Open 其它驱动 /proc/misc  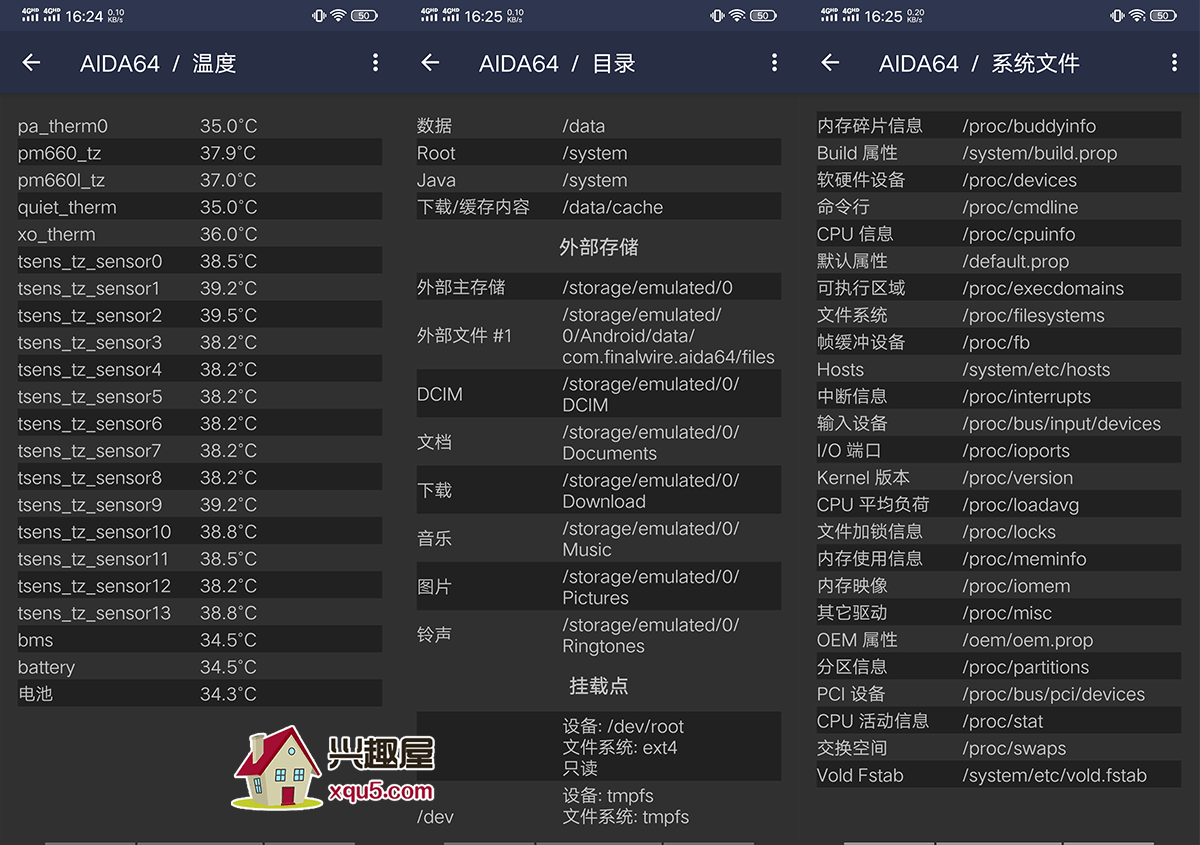click(x=999, y=612)
